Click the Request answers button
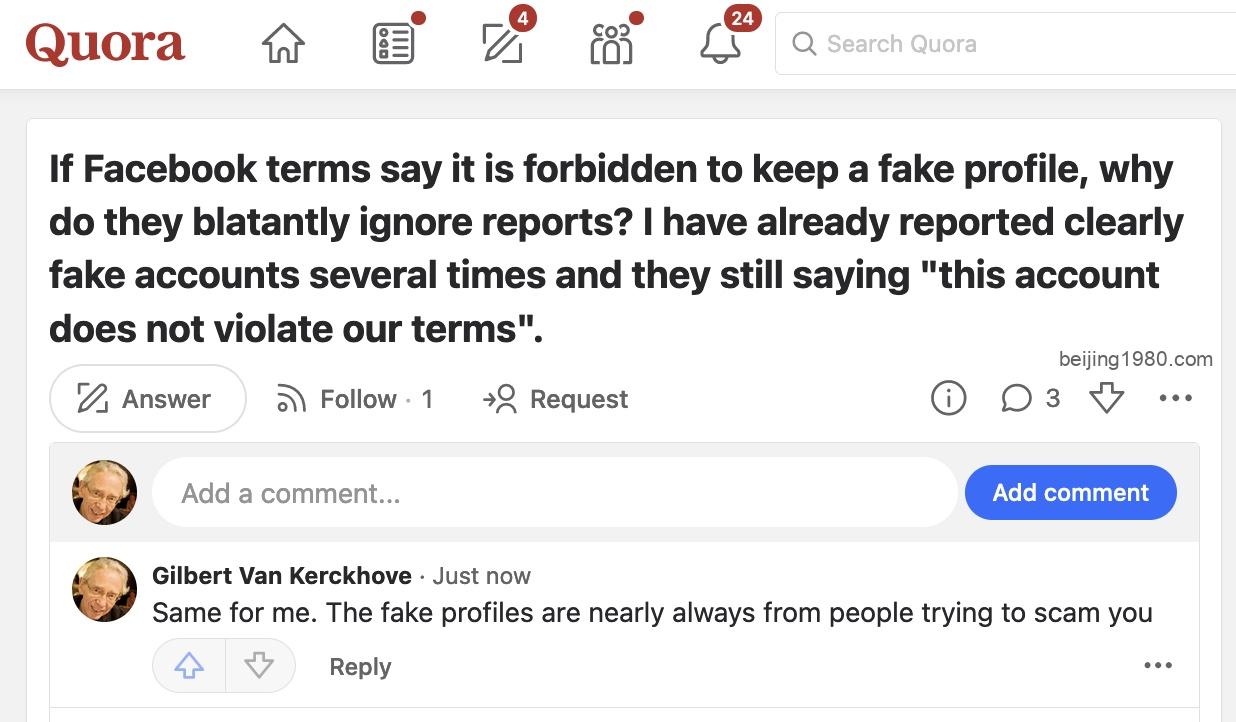 (x=555, y=399)
